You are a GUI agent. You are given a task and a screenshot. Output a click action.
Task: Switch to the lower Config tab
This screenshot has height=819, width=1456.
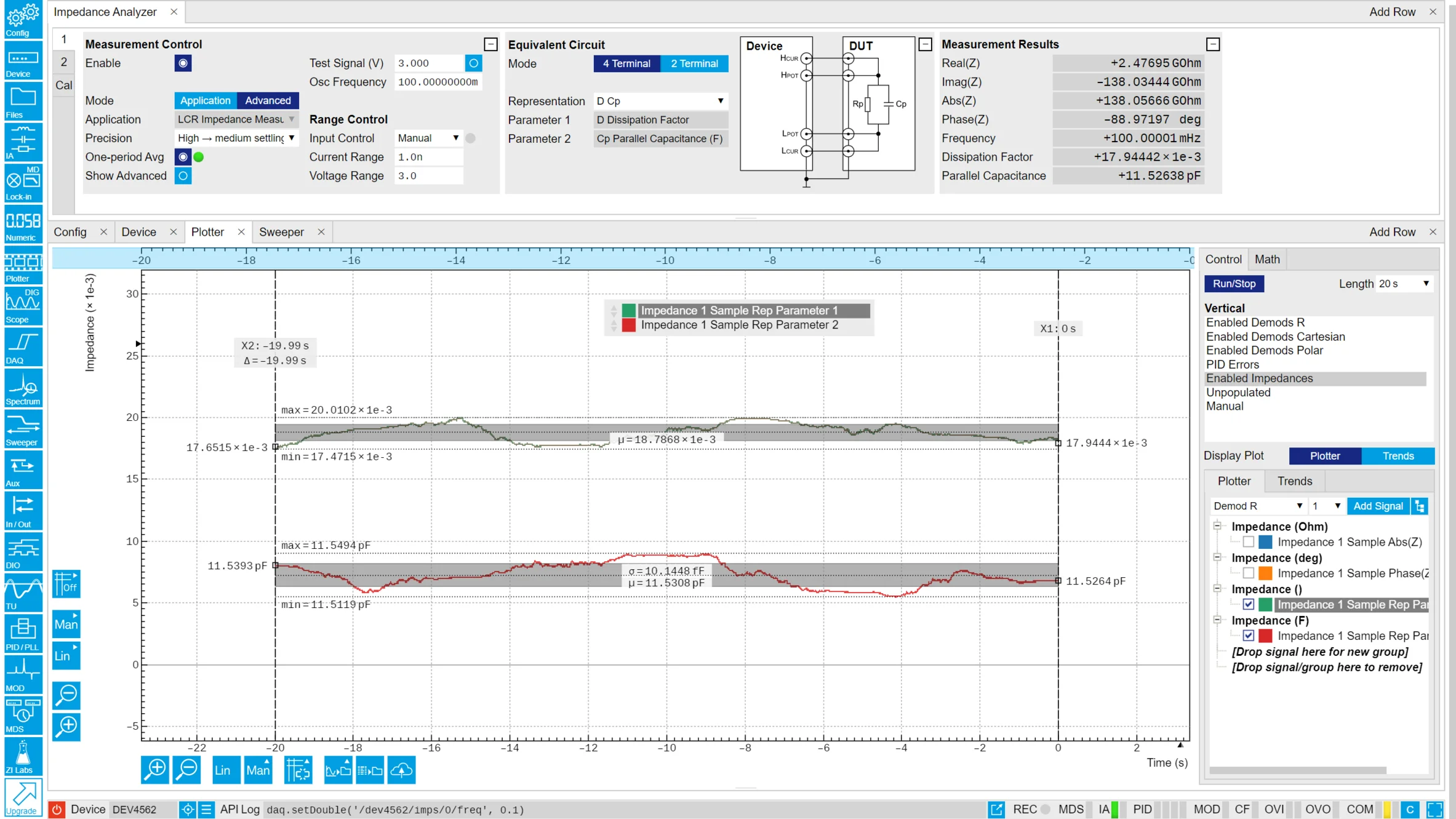coord(70,232)
